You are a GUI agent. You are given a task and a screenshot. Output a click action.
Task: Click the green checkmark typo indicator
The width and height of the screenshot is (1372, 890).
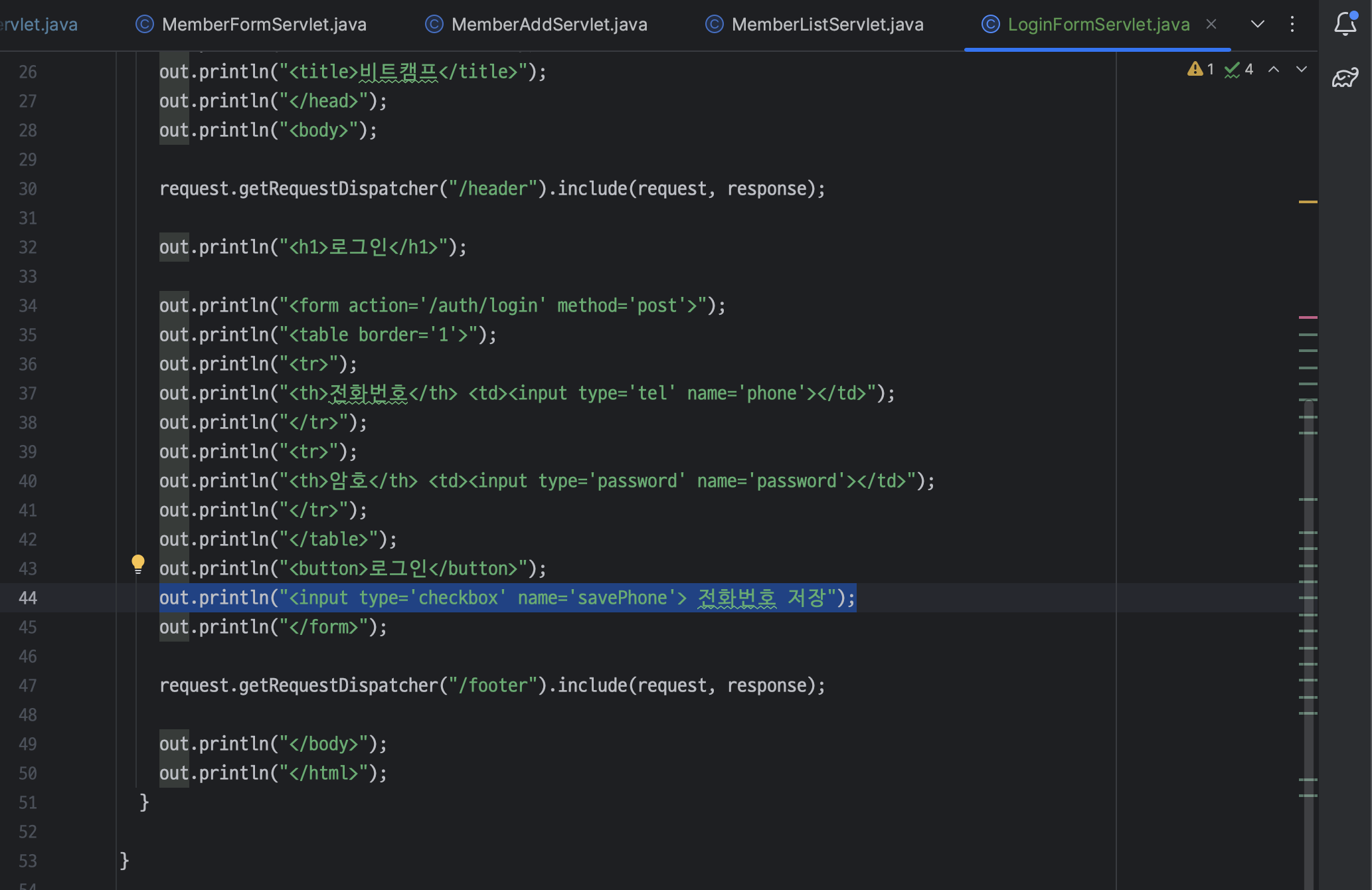(x=1232, y=69)
